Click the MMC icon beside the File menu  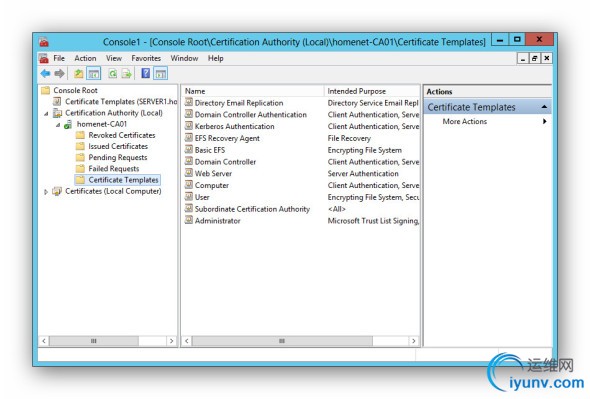click(x=44, y=58)
